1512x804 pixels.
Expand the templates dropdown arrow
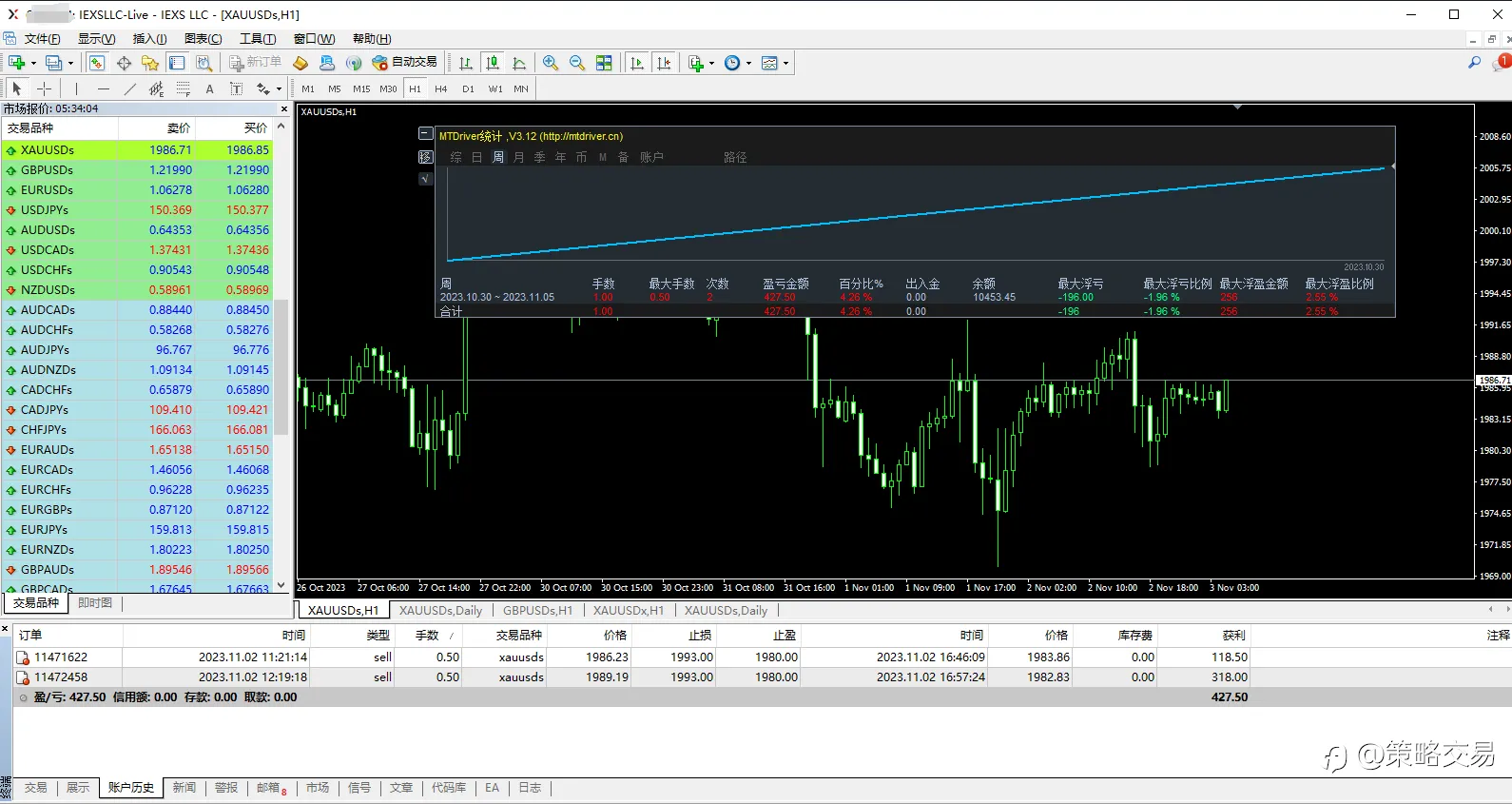click(785, 64)
